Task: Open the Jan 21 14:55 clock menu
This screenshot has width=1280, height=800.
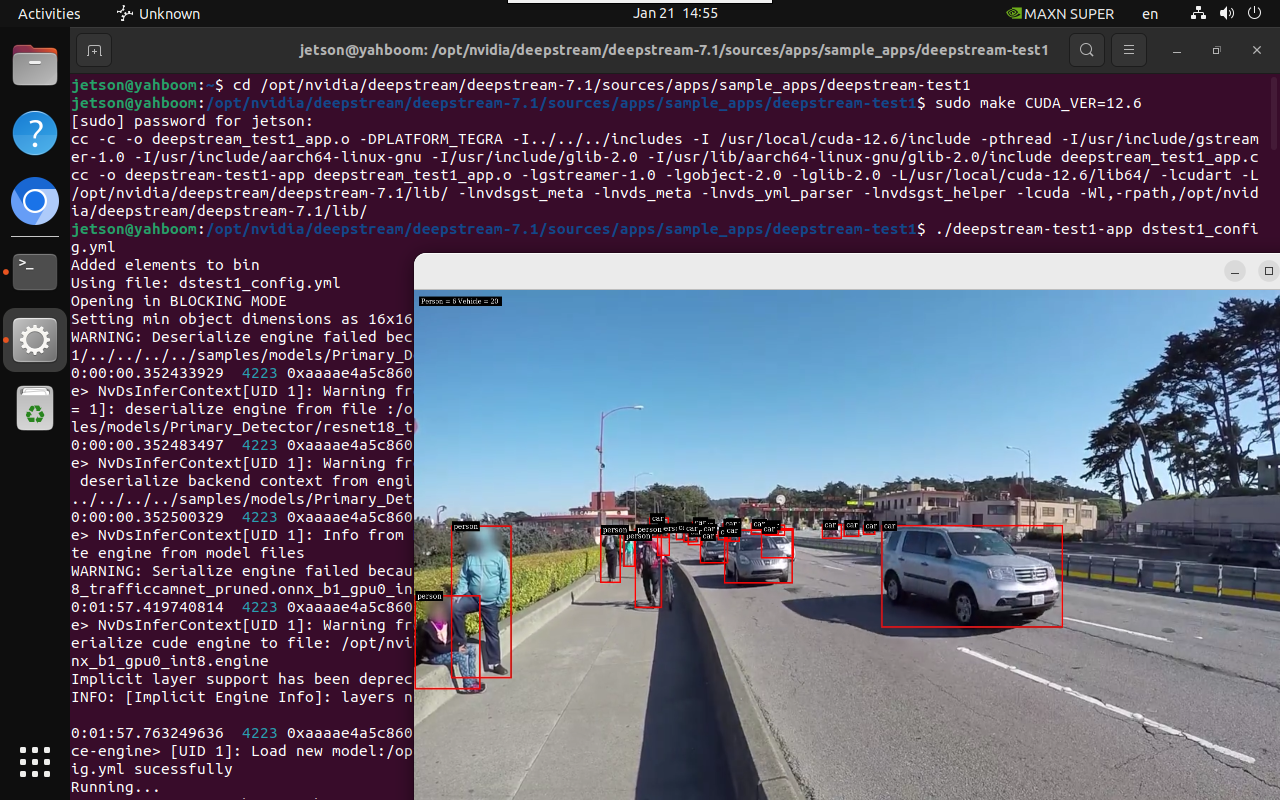Action: (675, 14)
